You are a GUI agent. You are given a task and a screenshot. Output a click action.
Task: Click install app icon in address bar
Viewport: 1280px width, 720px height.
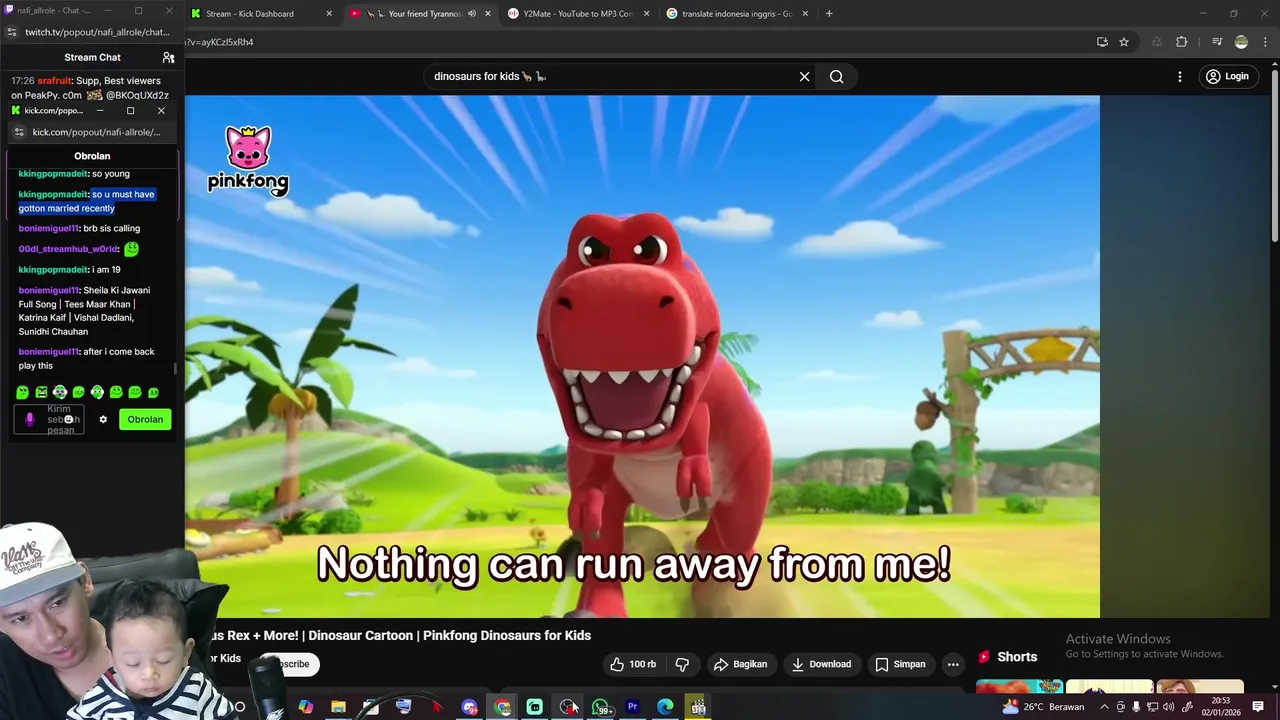pos(1102,42)
